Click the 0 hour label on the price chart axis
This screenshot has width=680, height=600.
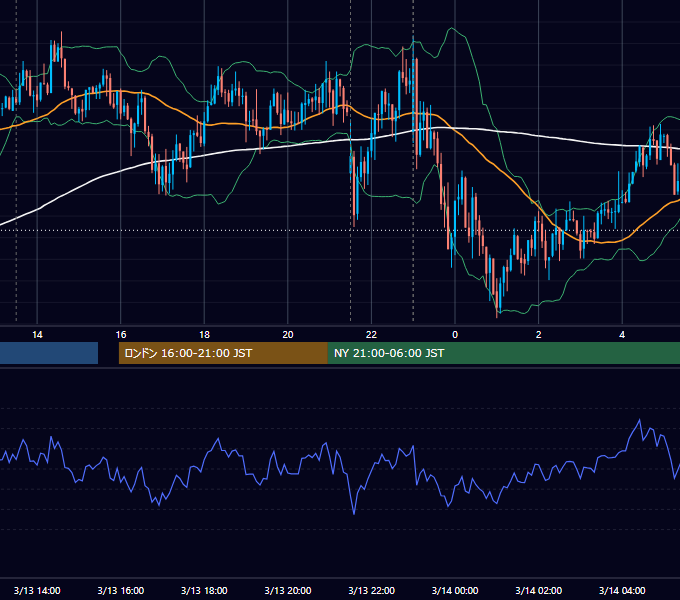(455, 334)
